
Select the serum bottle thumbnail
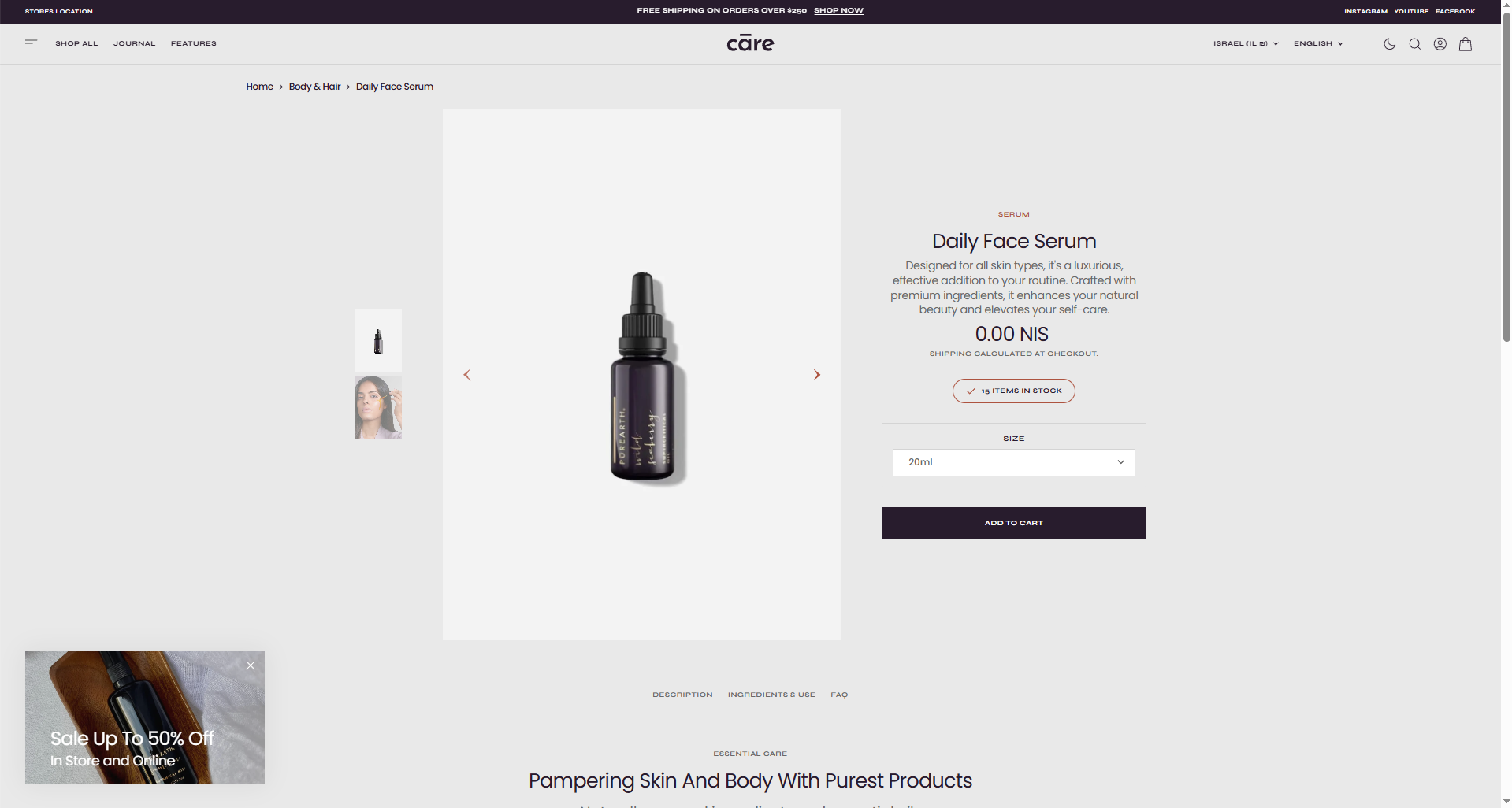pyautogui.click(x=378, y=341)
